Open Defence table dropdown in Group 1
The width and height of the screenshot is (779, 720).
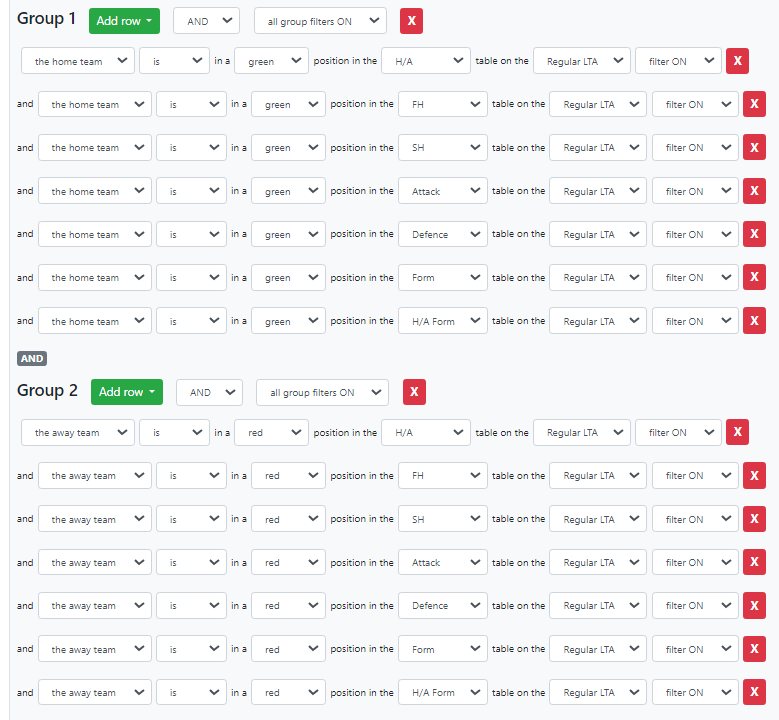(x=443, y=234)
